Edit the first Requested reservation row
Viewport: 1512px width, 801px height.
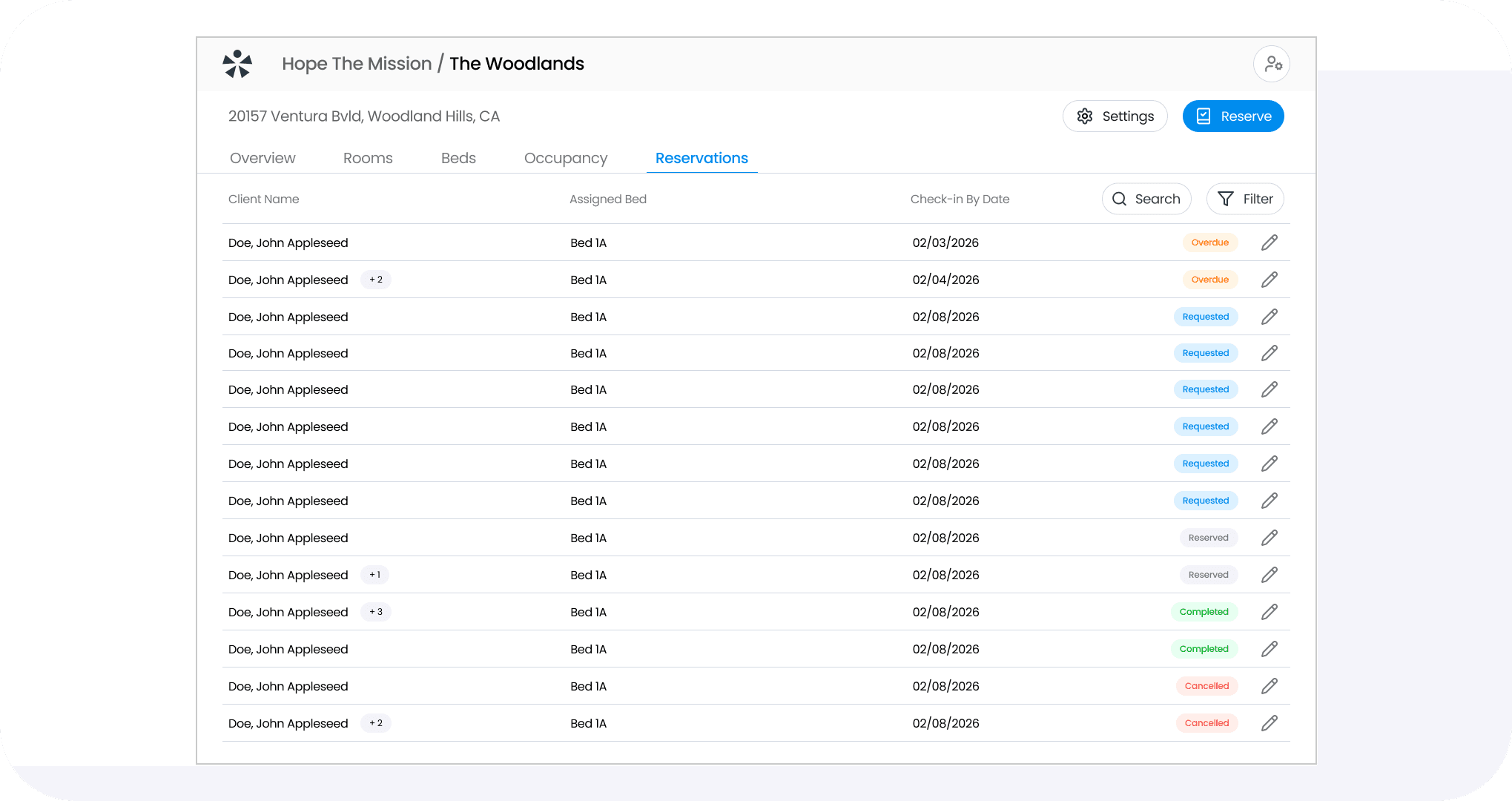coord(1269,317)
